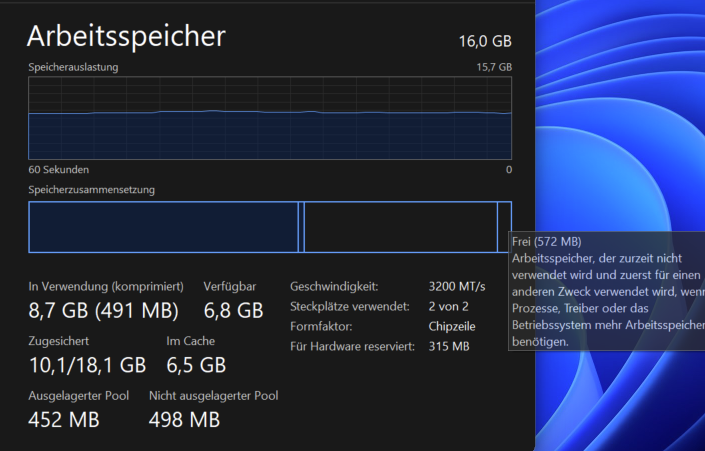705x451 pixels.
Task: Select the 3200 MT/s speed value
Action: click(457, 286)
